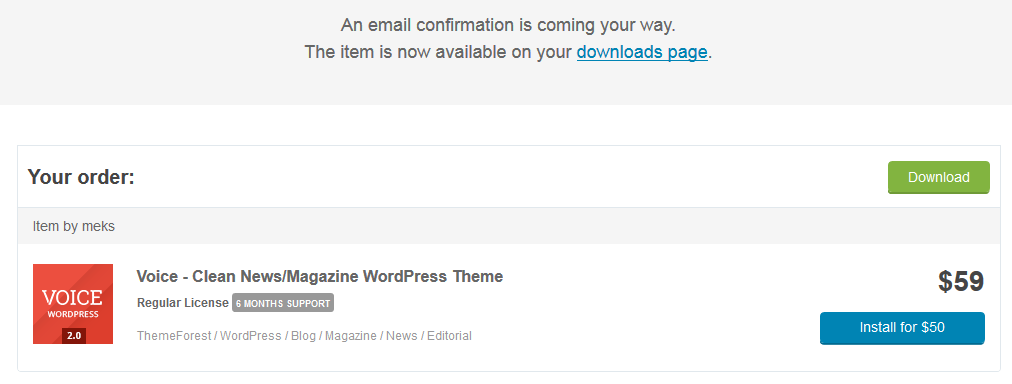The image size is (1012, 384).
Task: Select the Regular License text
Action: click(183, 303)
